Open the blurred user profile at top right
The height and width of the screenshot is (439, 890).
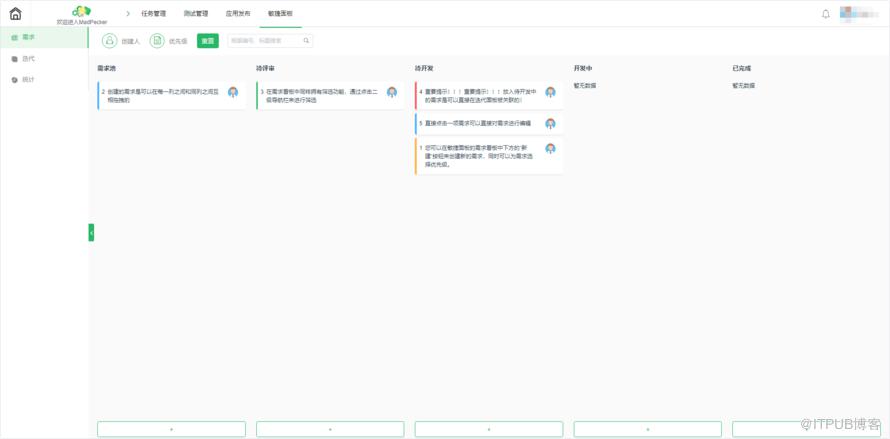(x=861, y=14)
